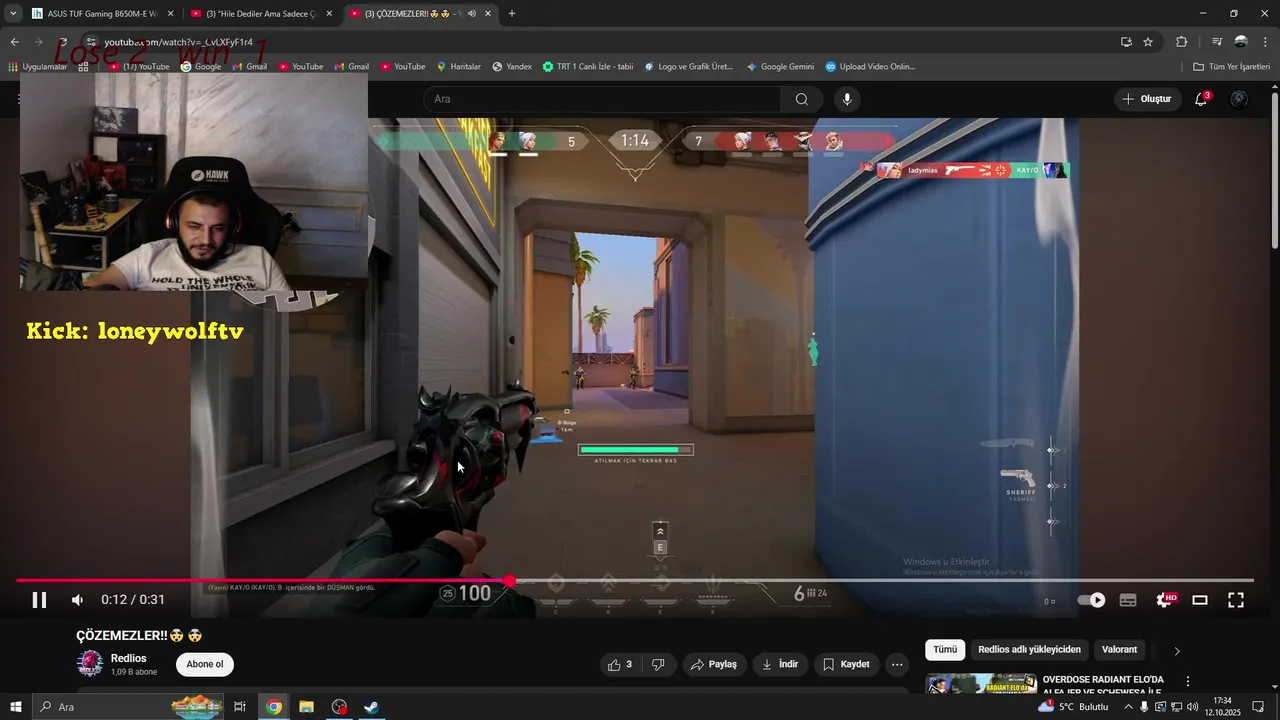This screenshot has width=1280, height=720.
Task: Open the Google bookmark
Action: [201, 67]
